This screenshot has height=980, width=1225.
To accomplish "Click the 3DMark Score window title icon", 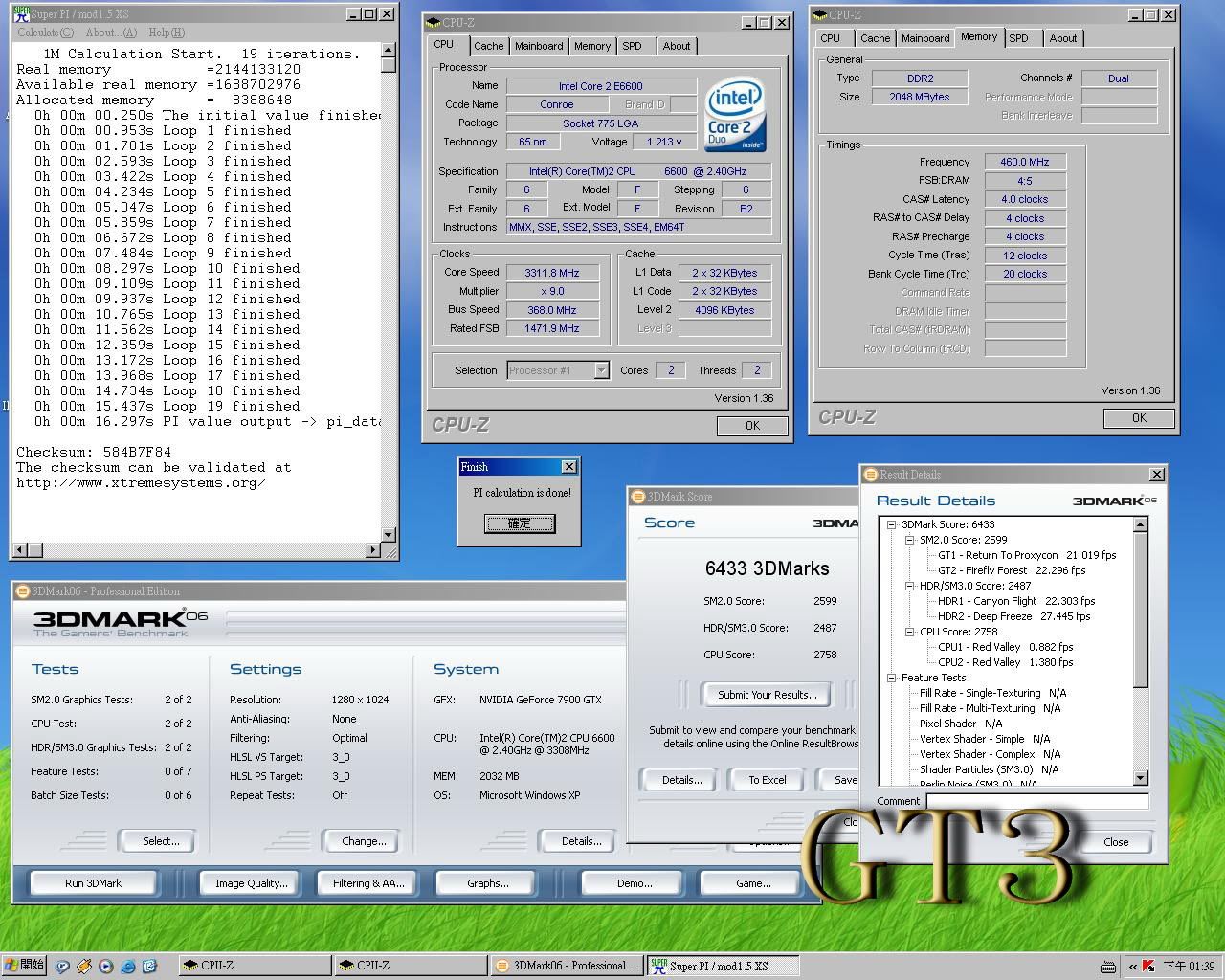I will [x=637, y=497].
